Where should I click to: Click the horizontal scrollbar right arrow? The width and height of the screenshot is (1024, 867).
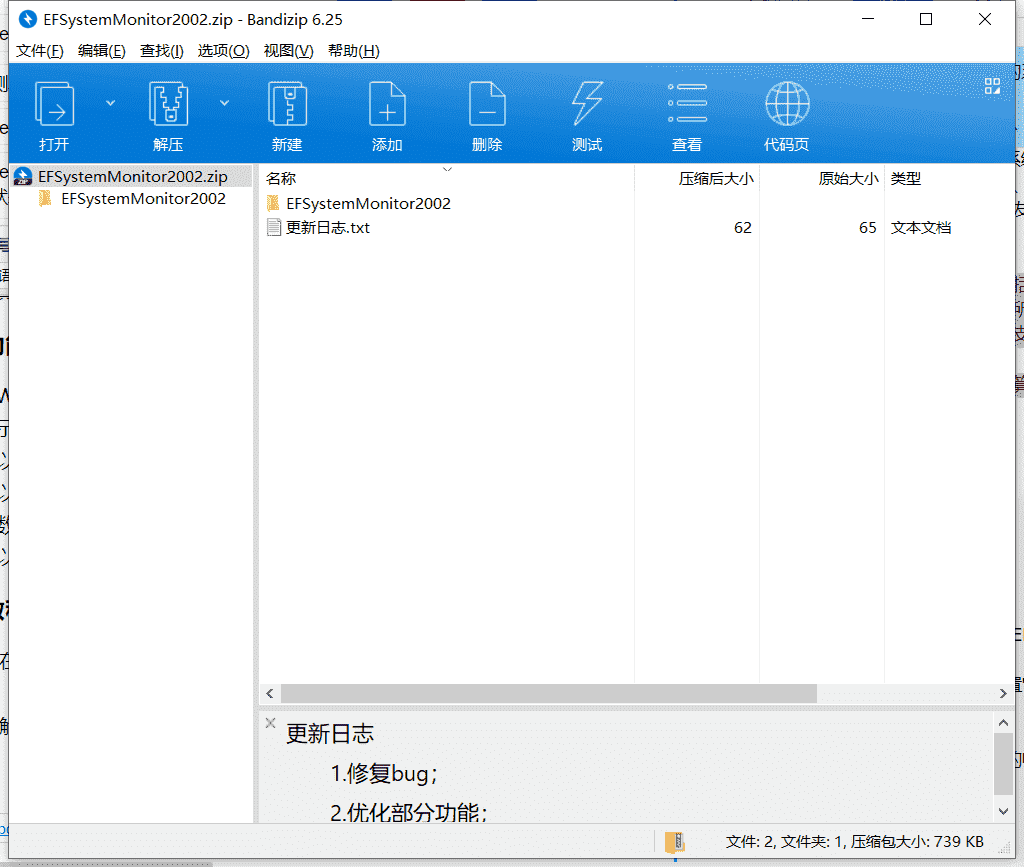pos(1003,693)
